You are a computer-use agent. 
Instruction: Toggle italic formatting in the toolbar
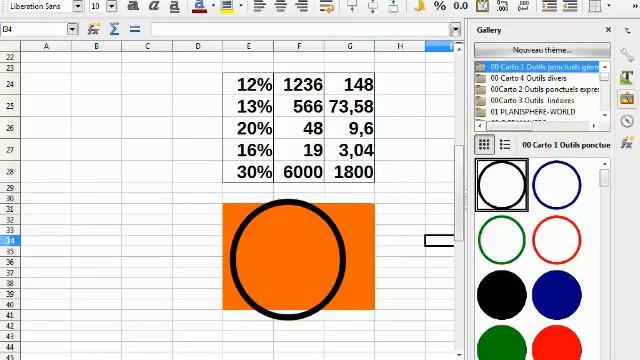pyautogui.click(x=154, y=6)
